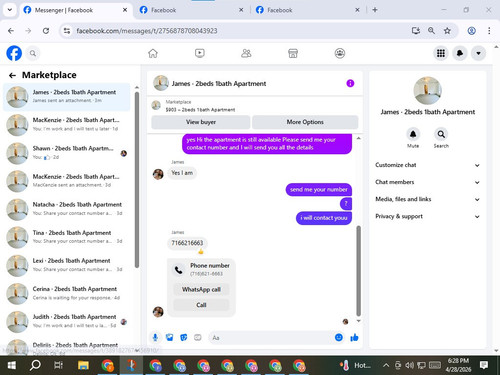Go to the Facebook logo home
The height and width of the screenshot is (375, 500).
click(14, 53)
